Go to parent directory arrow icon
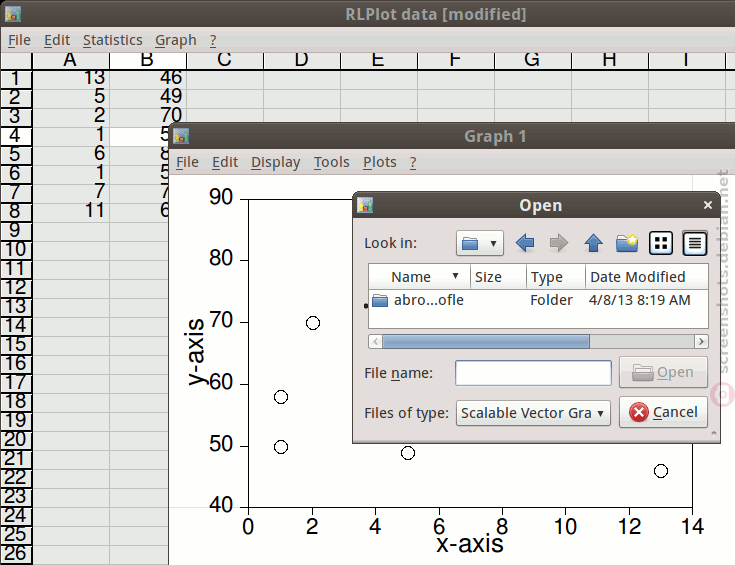Image resolution: width=735 pixels, height=565 pixels. [x=593, y=243]
